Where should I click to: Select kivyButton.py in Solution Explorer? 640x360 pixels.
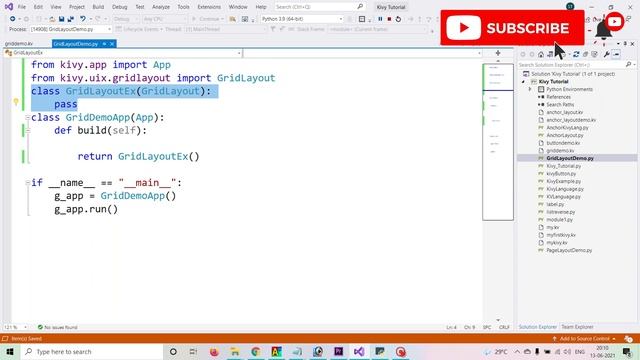[x=561, y=174]
